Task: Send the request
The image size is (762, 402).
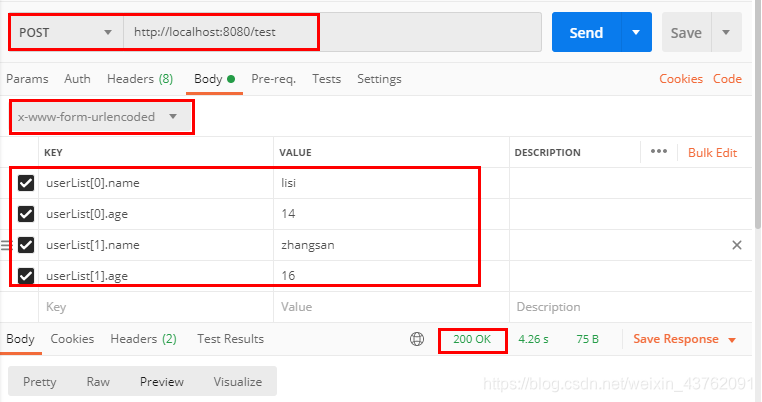Action: tap(587, 33)
